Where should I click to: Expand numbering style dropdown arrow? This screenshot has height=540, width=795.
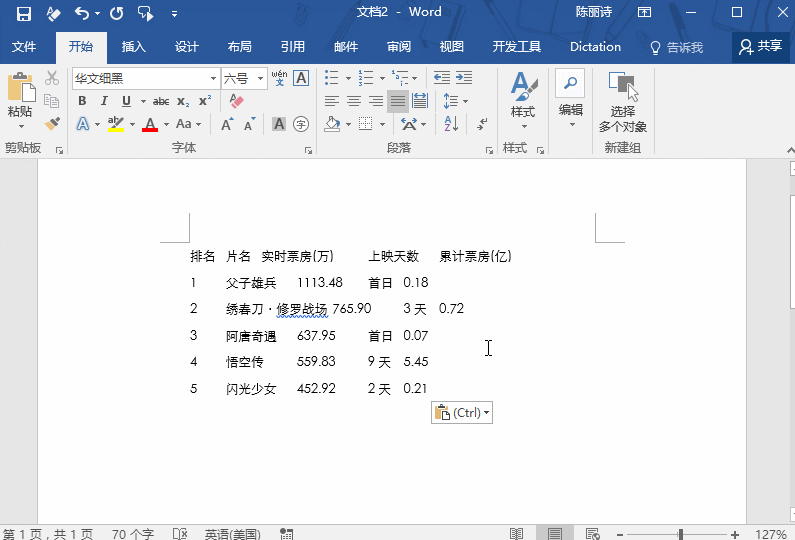382,78
